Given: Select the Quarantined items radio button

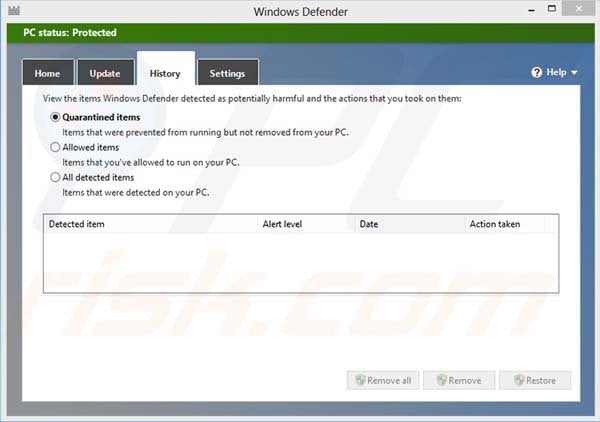Looking at the screenshot, I should (55, 117).
